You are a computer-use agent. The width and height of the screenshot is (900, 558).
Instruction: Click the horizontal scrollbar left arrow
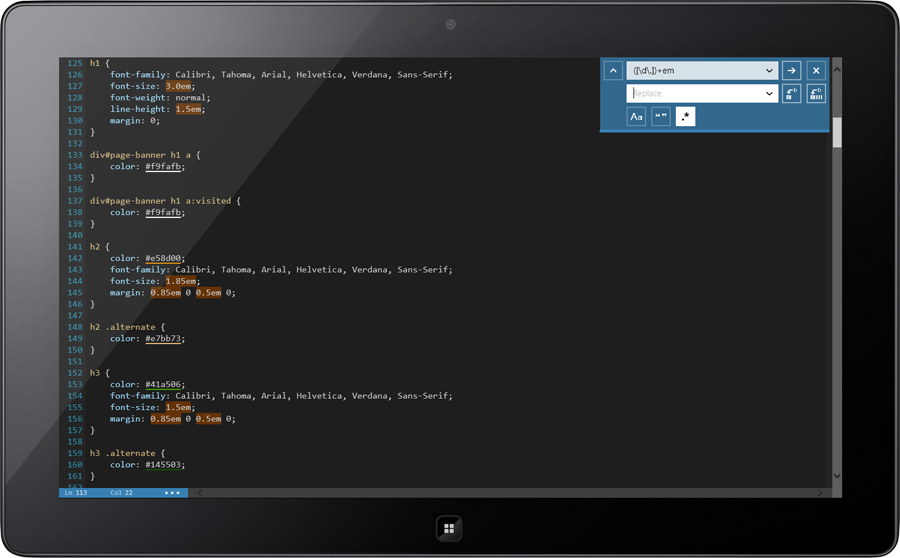click(x=198, y=493)
